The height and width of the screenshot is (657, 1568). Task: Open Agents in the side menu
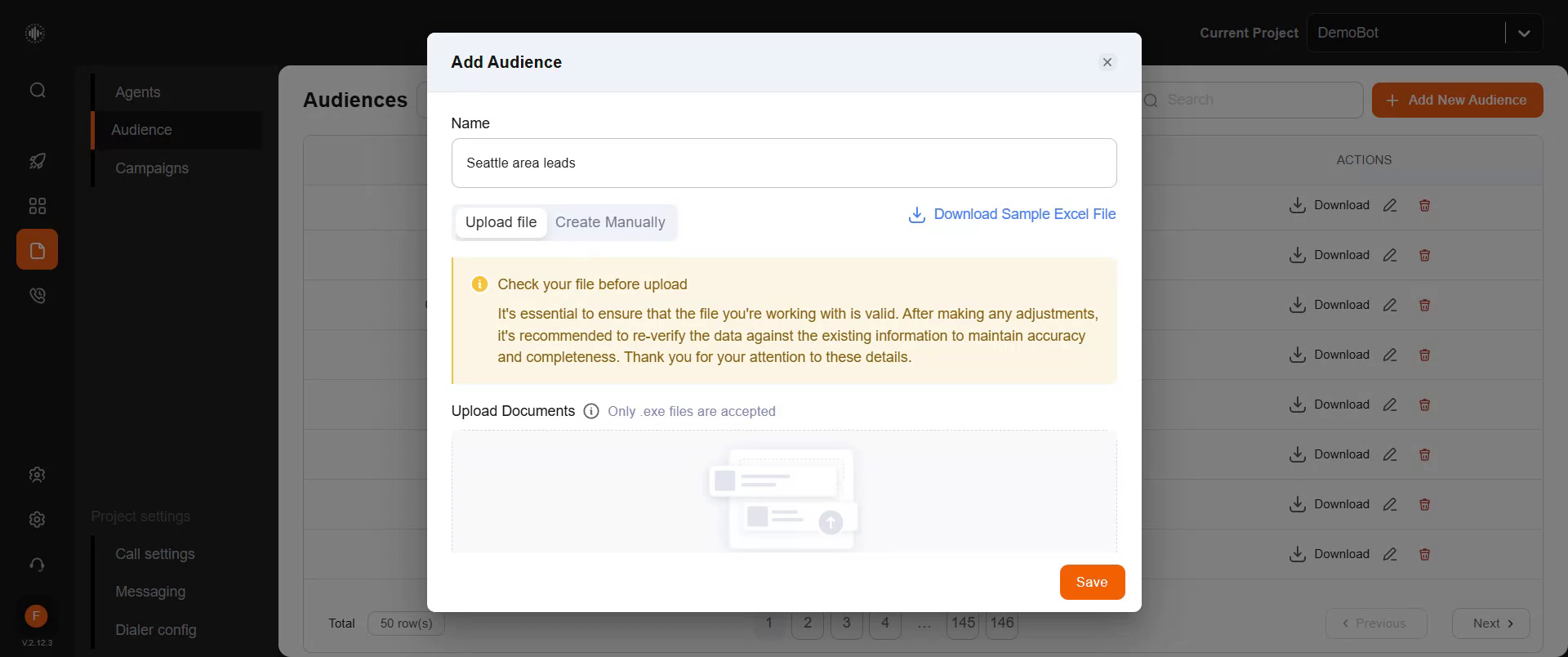point(138,92)
